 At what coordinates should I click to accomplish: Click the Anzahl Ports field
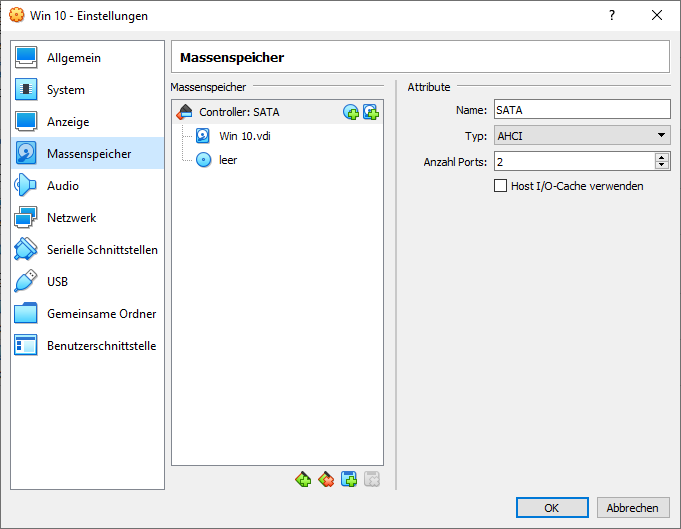click(x=574, y=162)
